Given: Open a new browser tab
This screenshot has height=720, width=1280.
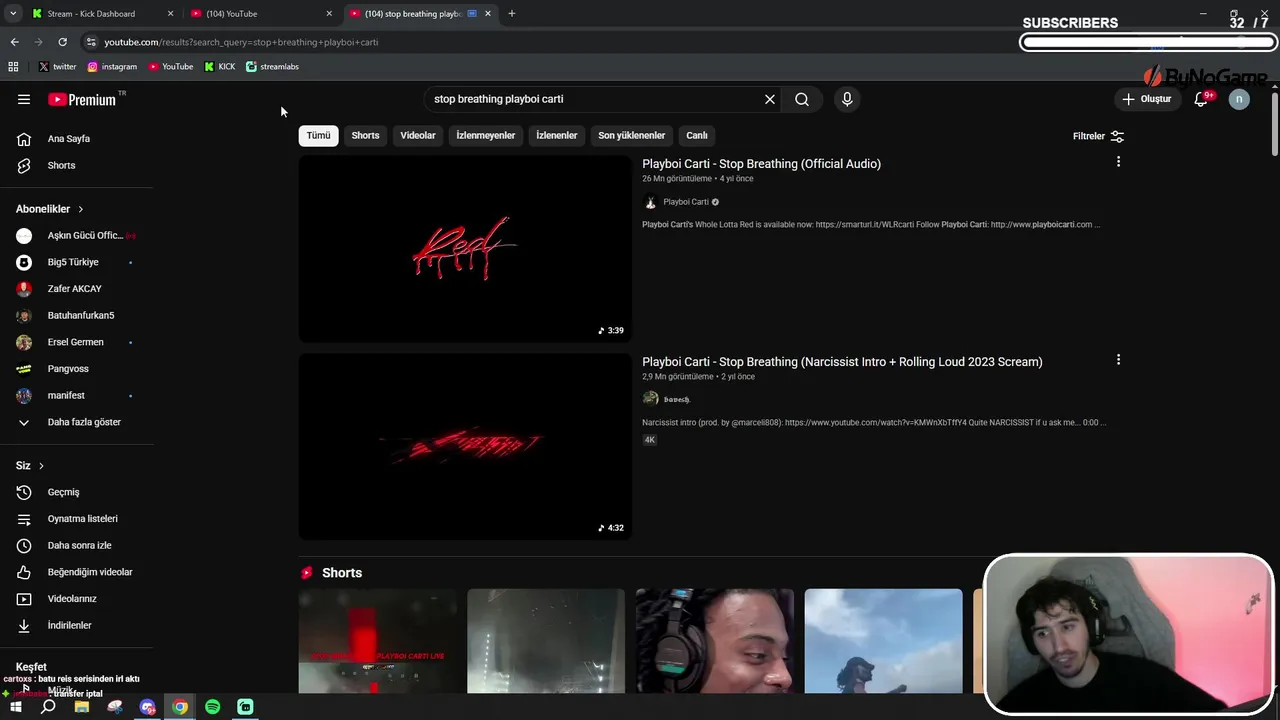Looking at the screenshot, I should [x=512, y=14].
